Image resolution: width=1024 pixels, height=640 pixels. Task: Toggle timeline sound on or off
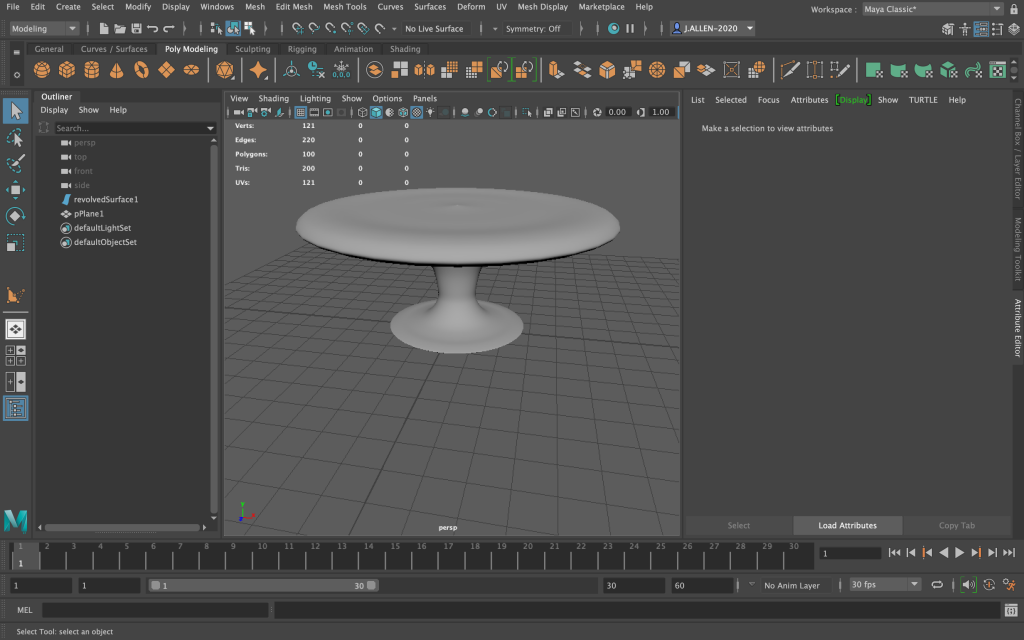(x=968, y=585)
